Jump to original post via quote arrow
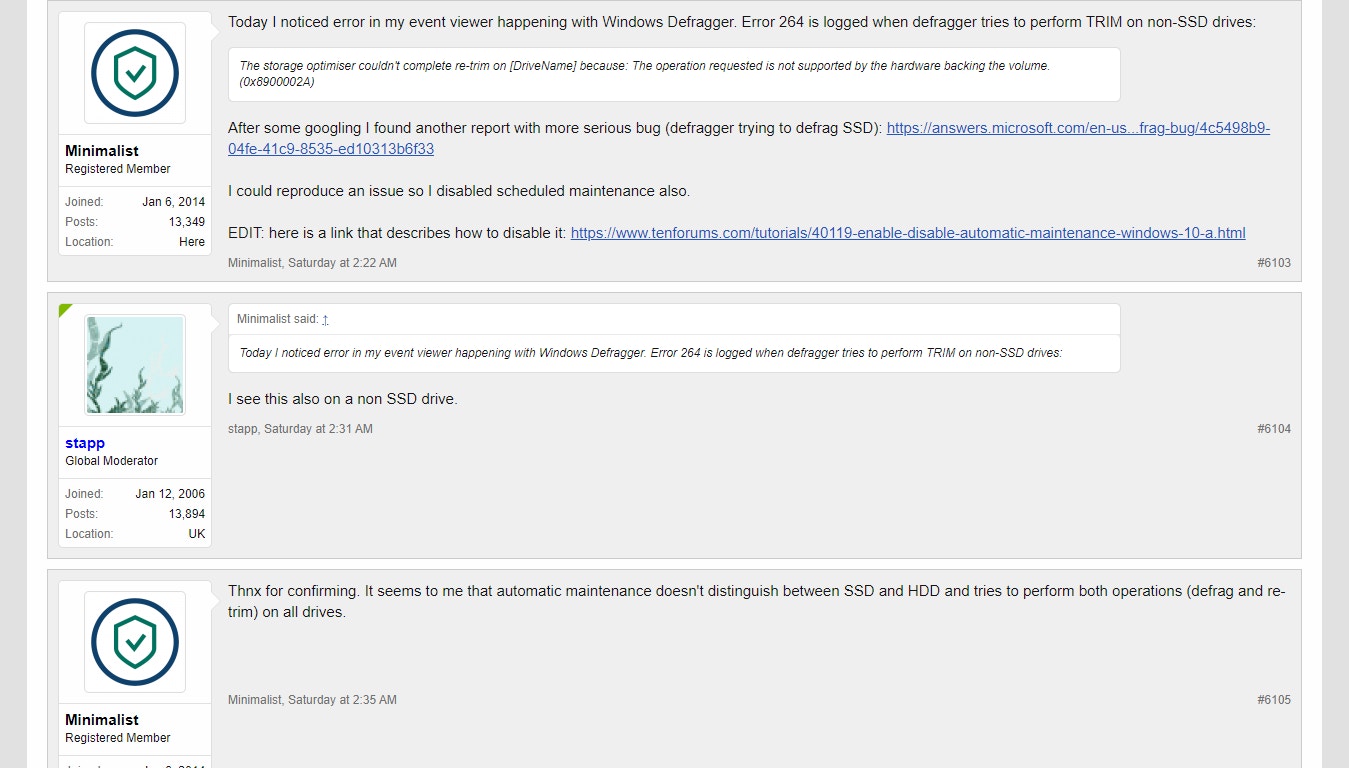 point(326,319)
